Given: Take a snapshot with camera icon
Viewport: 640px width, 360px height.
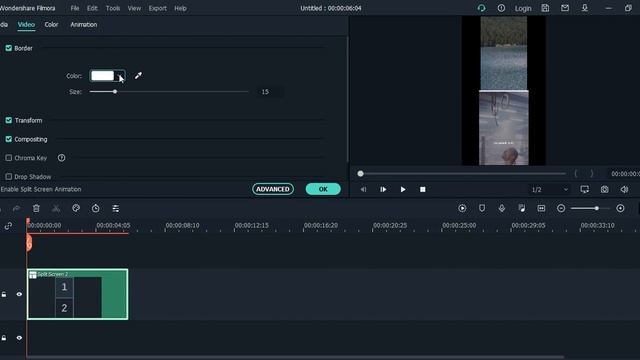Looking at the screenshot, I should tap(604, 189).
